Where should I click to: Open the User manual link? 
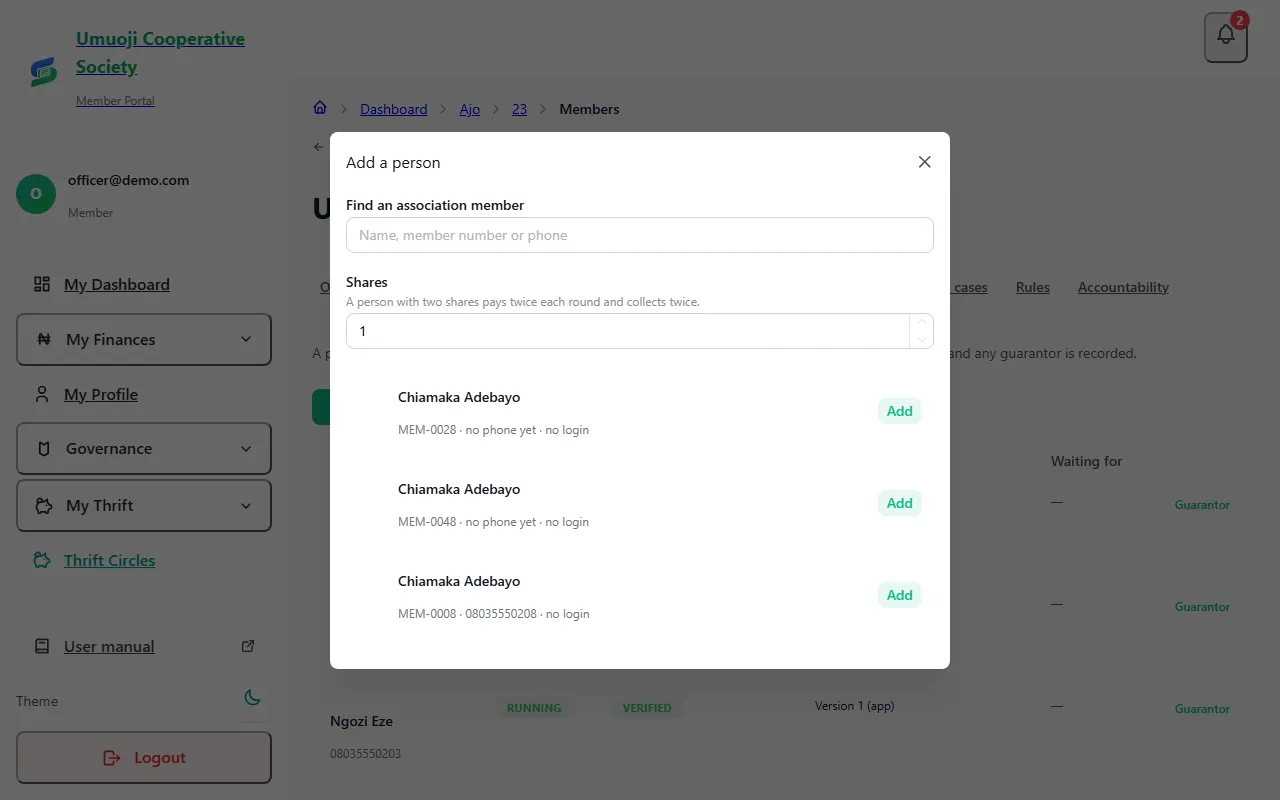tap(109, 646)
